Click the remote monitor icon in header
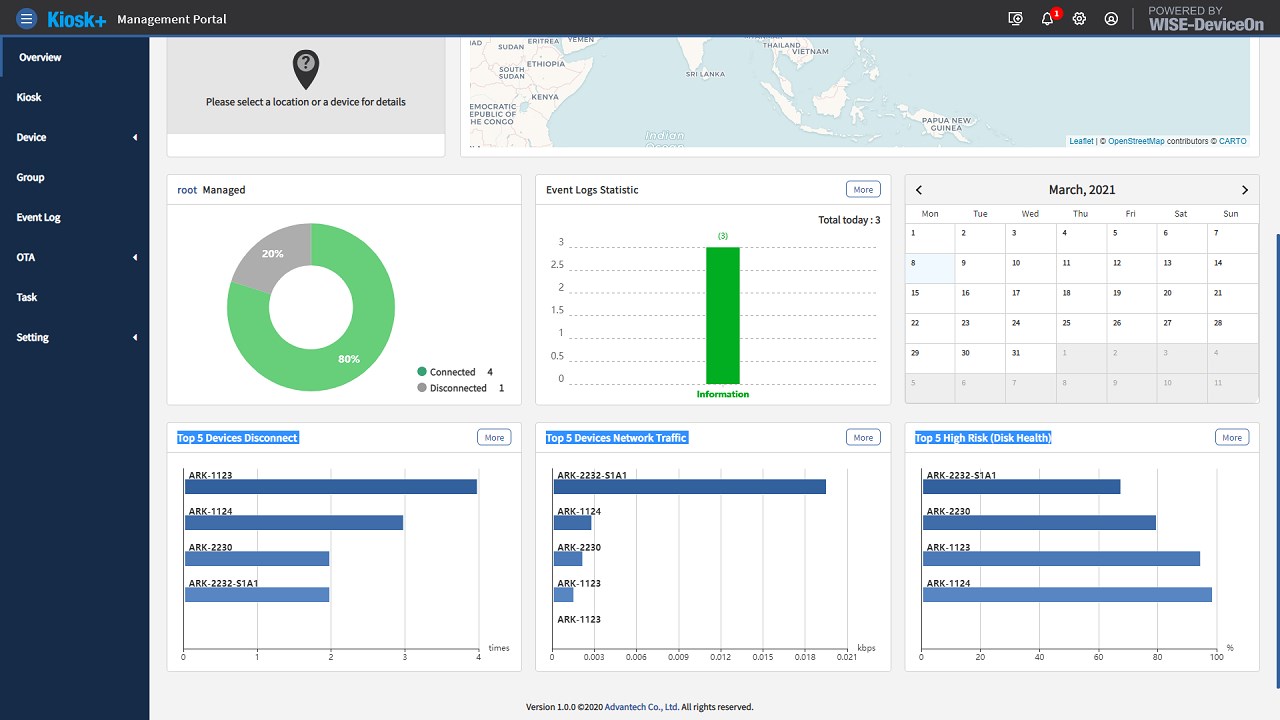The width and height of the screenshot is (1280, 720). pyautogui.click(x=1016, y=18)
